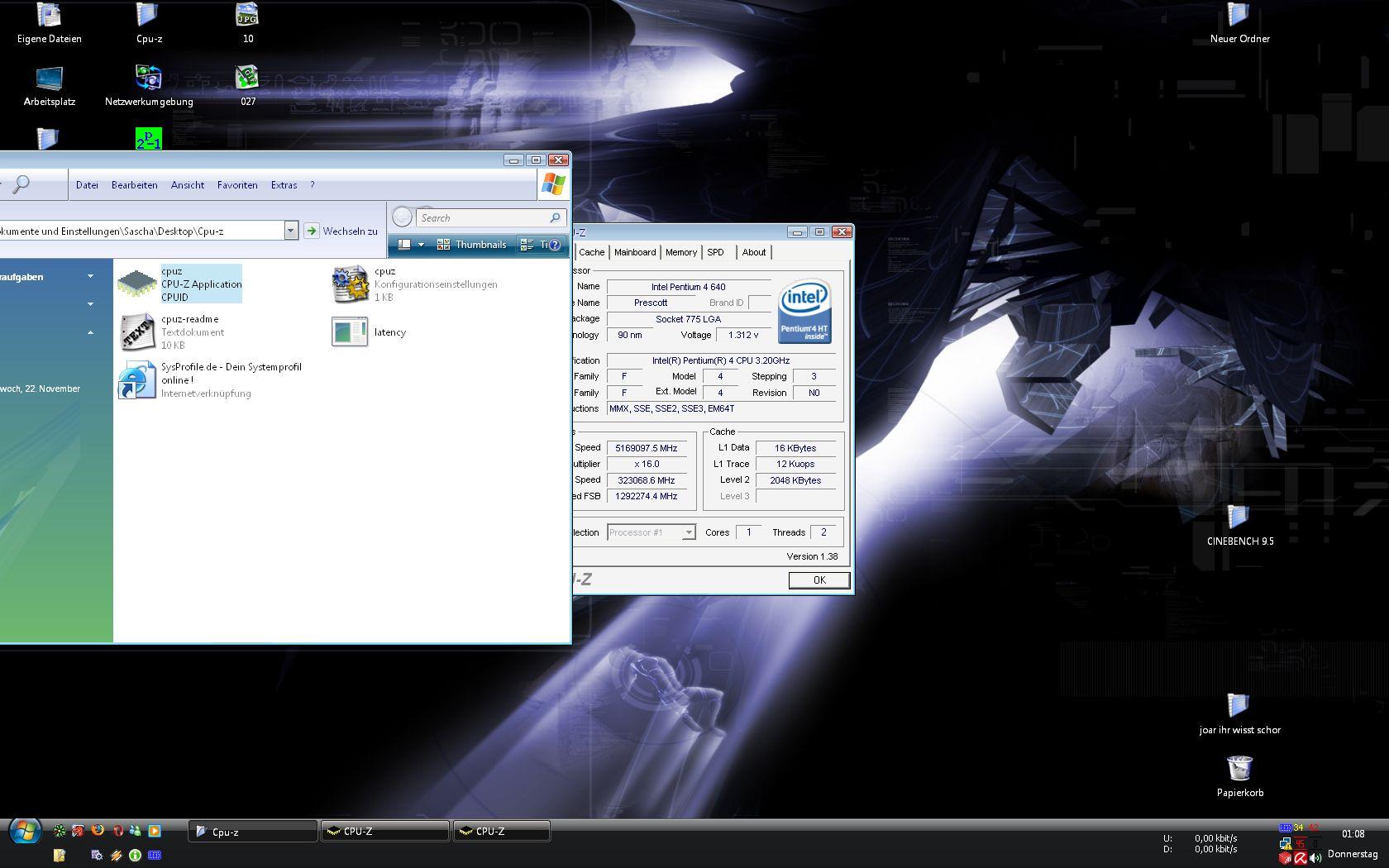The width and height of the screenshot is (1389, 868).
Task: Click in the explorer Search field
Action: (480, 218)
